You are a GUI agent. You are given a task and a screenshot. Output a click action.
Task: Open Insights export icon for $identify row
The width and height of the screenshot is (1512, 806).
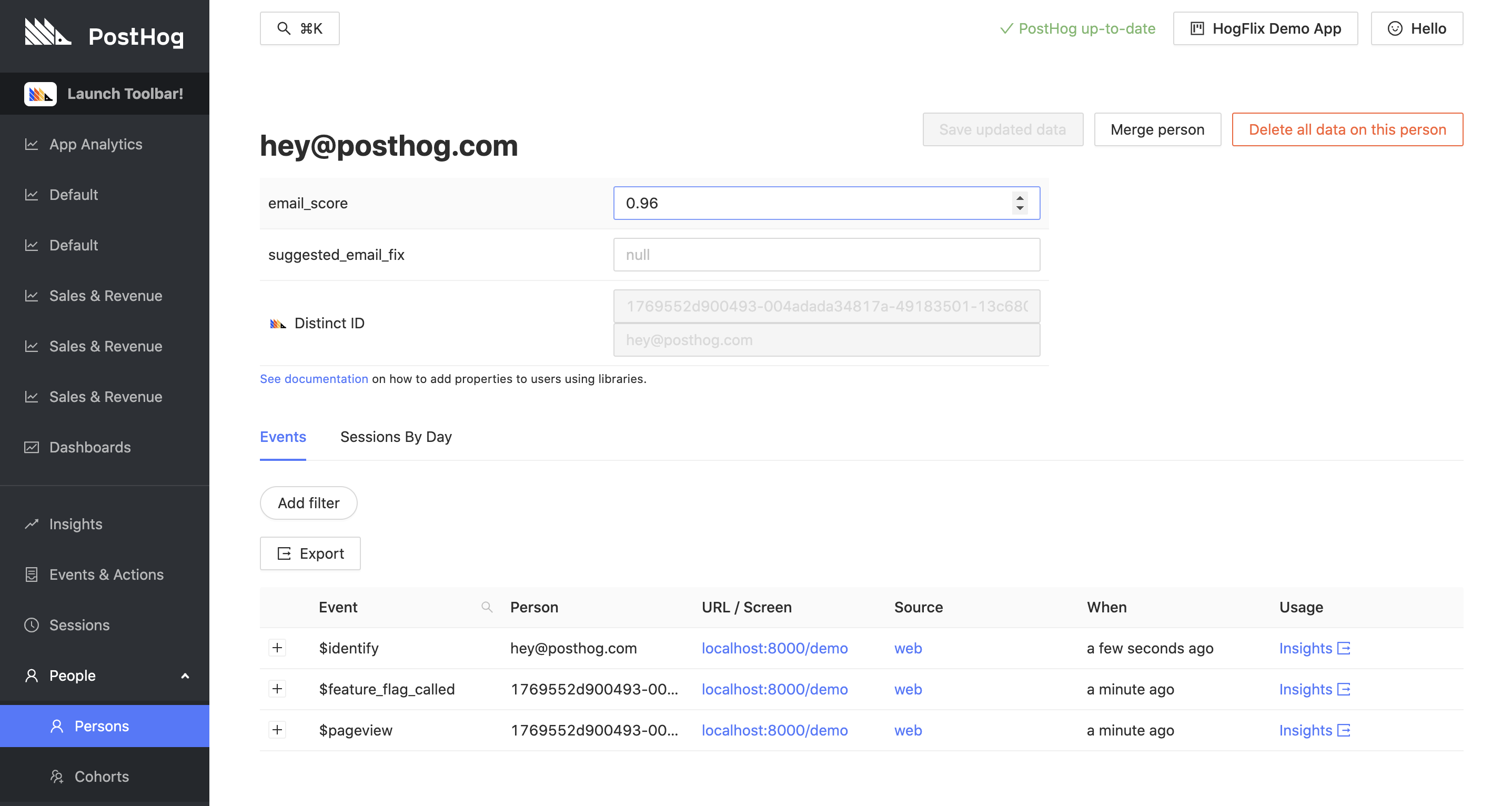tap(1344, 648)
